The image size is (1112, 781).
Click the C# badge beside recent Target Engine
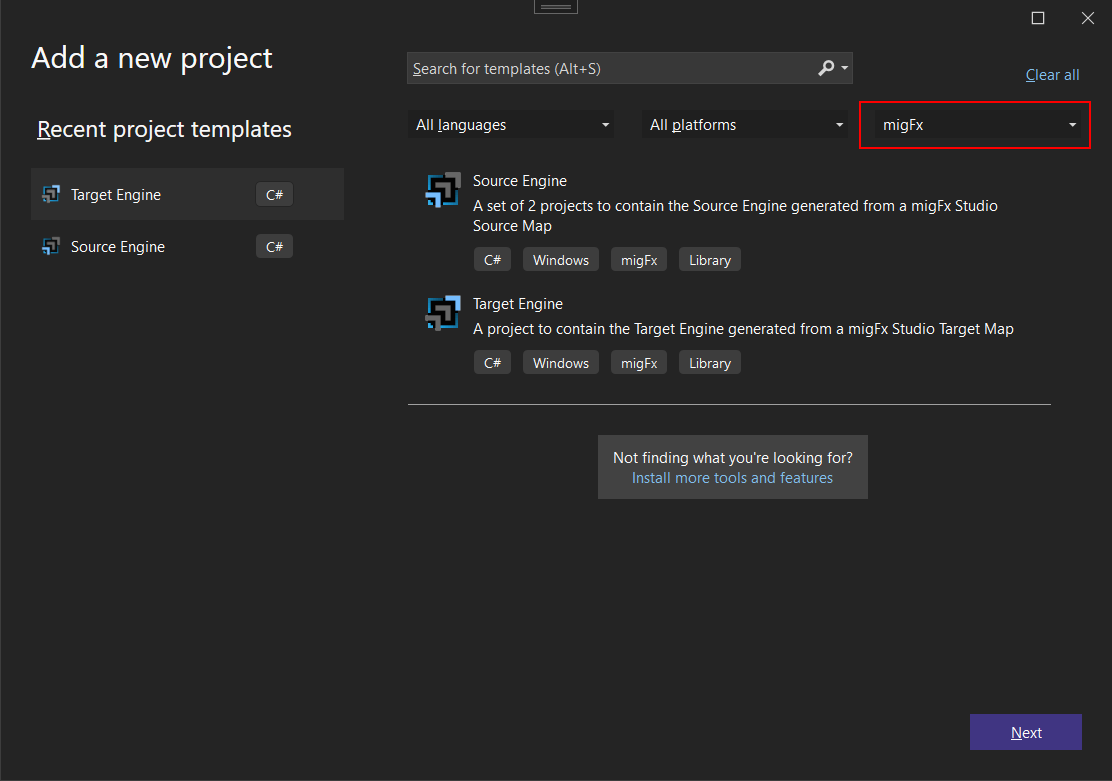tap(274, 194)
